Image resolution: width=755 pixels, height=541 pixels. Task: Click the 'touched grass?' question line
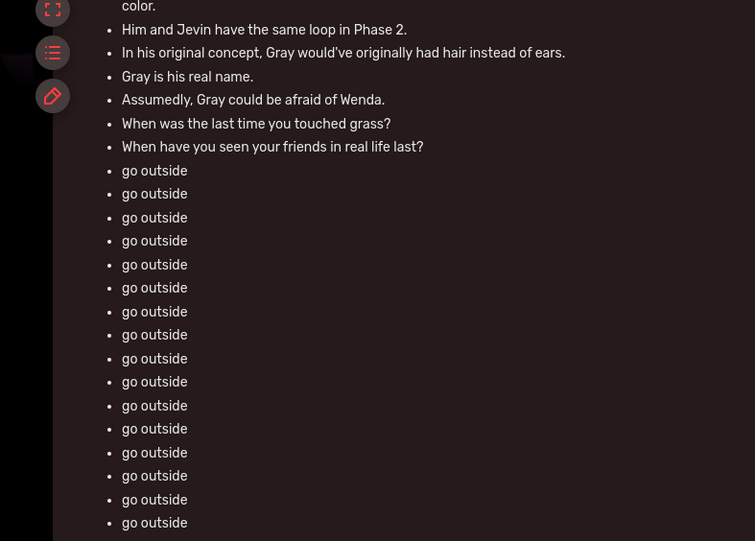point(256,124)
